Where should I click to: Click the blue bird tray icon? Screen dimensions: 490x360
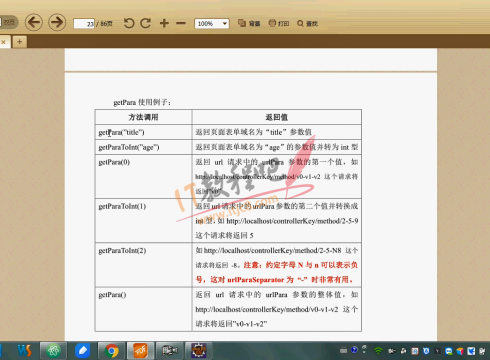point(471,351)
